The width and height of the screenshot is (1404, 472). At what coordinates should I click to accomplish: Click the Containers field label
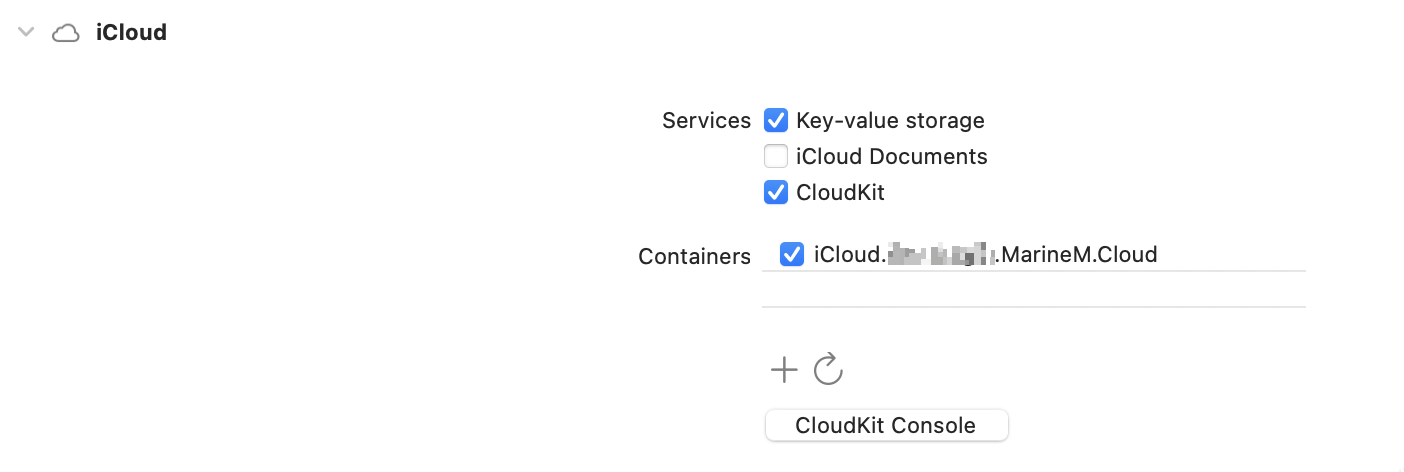coord(694,256)
